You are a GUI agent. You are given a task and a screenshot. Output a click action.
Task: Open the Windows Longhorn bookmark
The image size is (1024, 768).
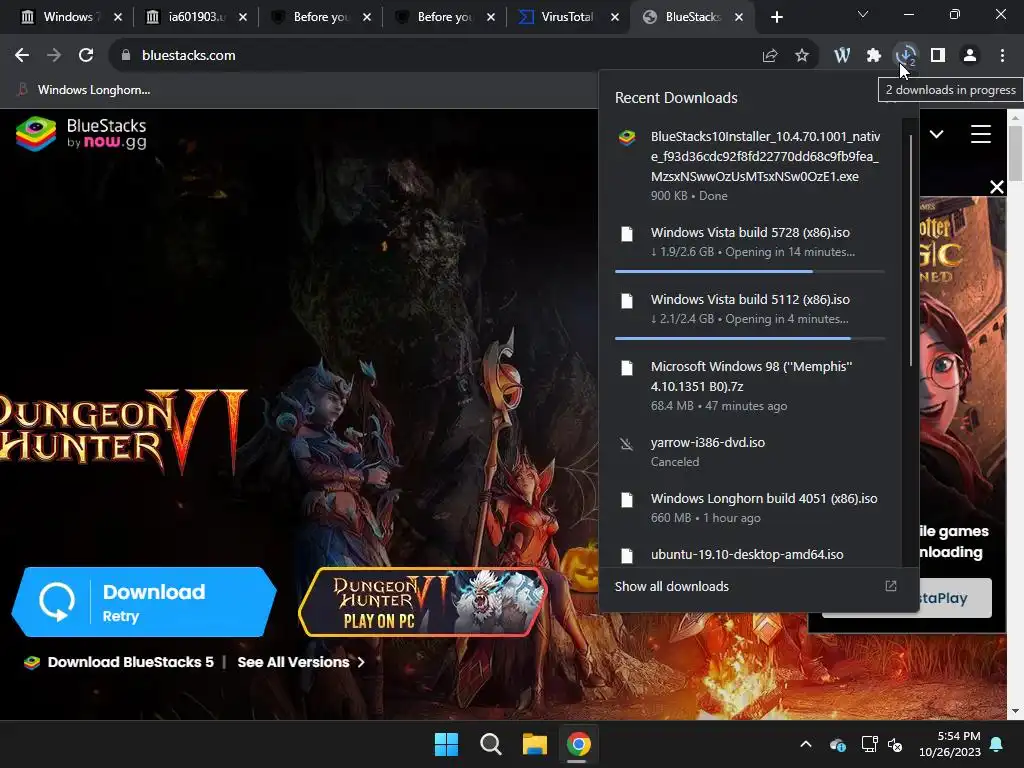85,90
